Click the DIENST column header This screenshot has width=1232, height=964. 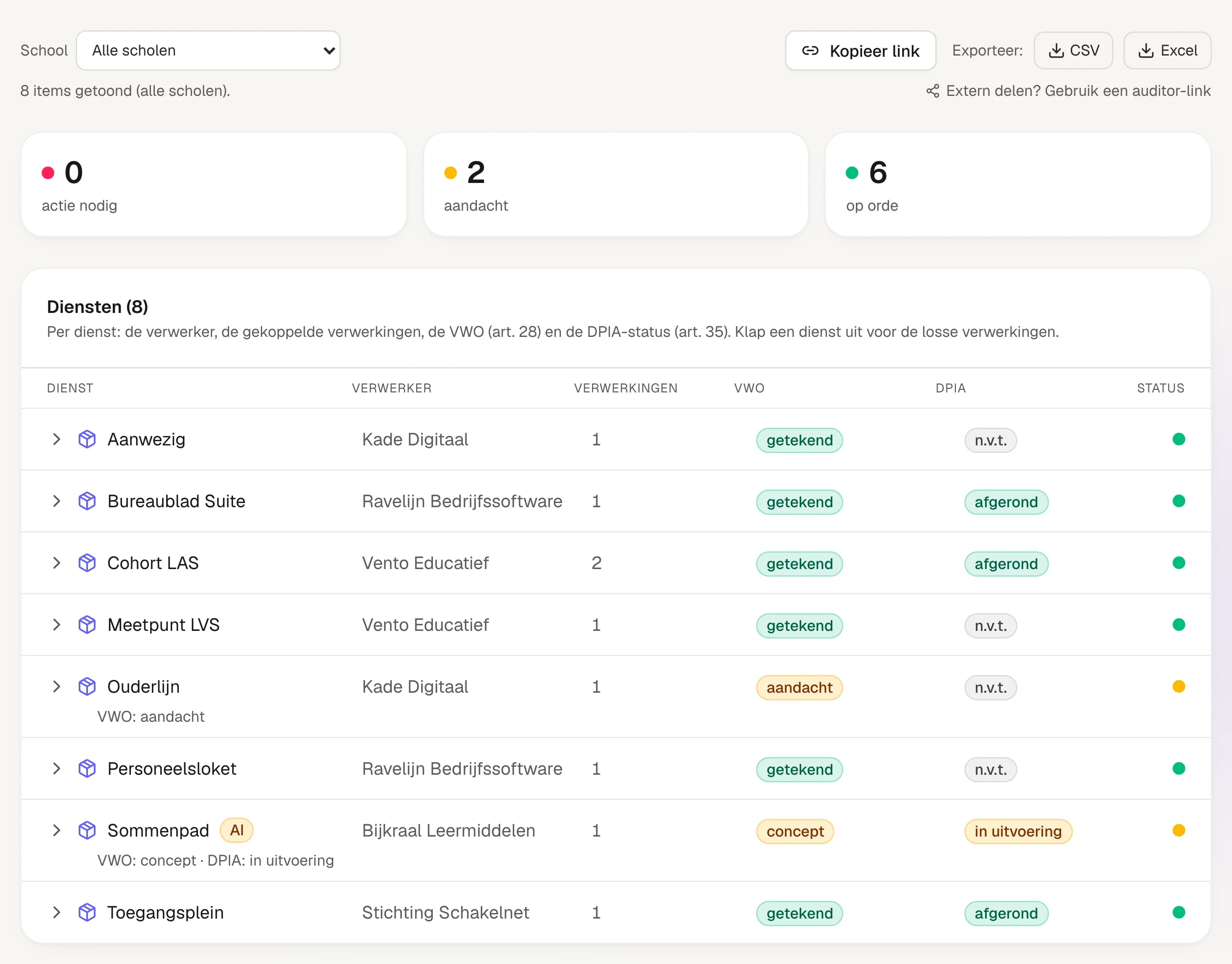tap(70, 388)
